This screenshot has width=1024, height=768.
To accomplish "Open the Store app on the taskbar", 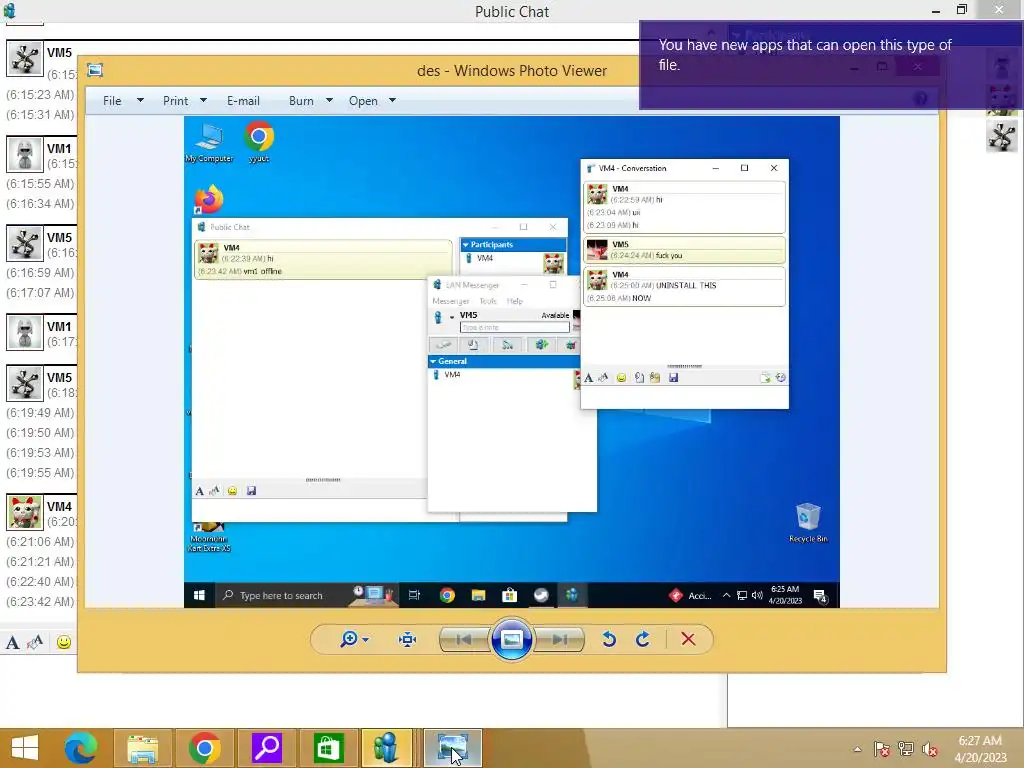I will (328, 748).
